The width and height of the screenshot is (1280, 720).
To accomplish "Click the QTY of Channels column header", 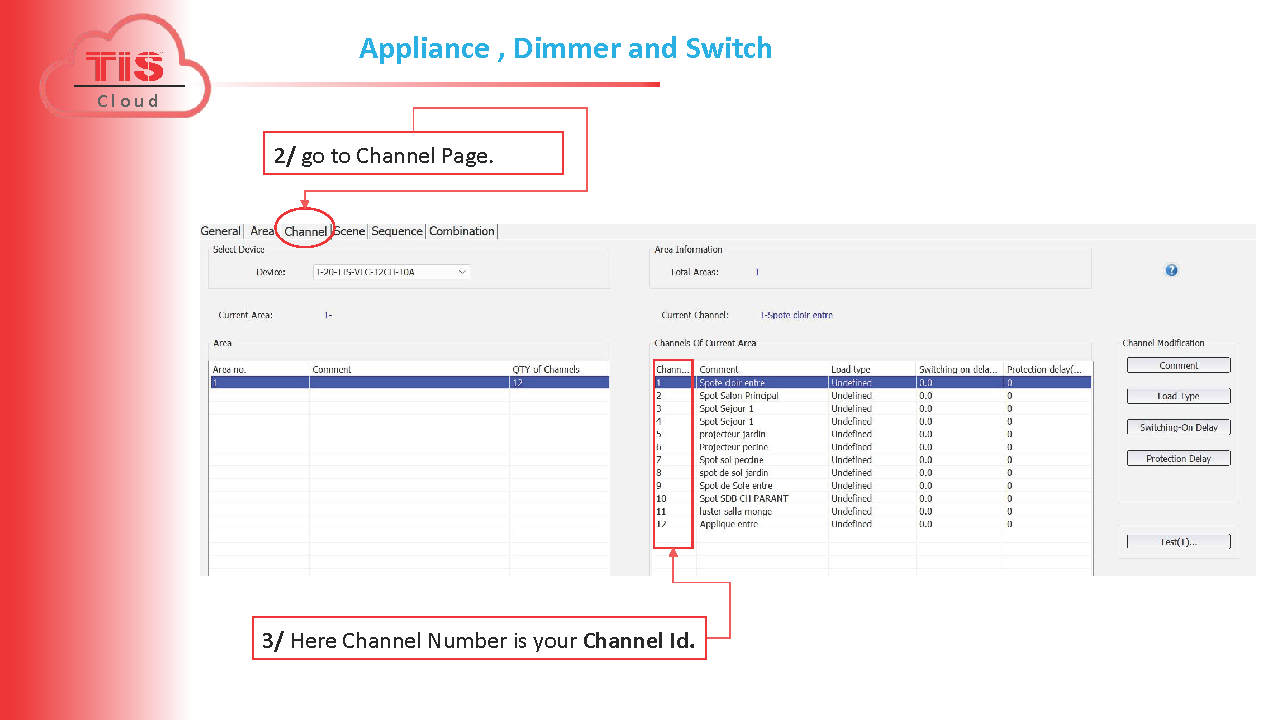I will point(559,369).
